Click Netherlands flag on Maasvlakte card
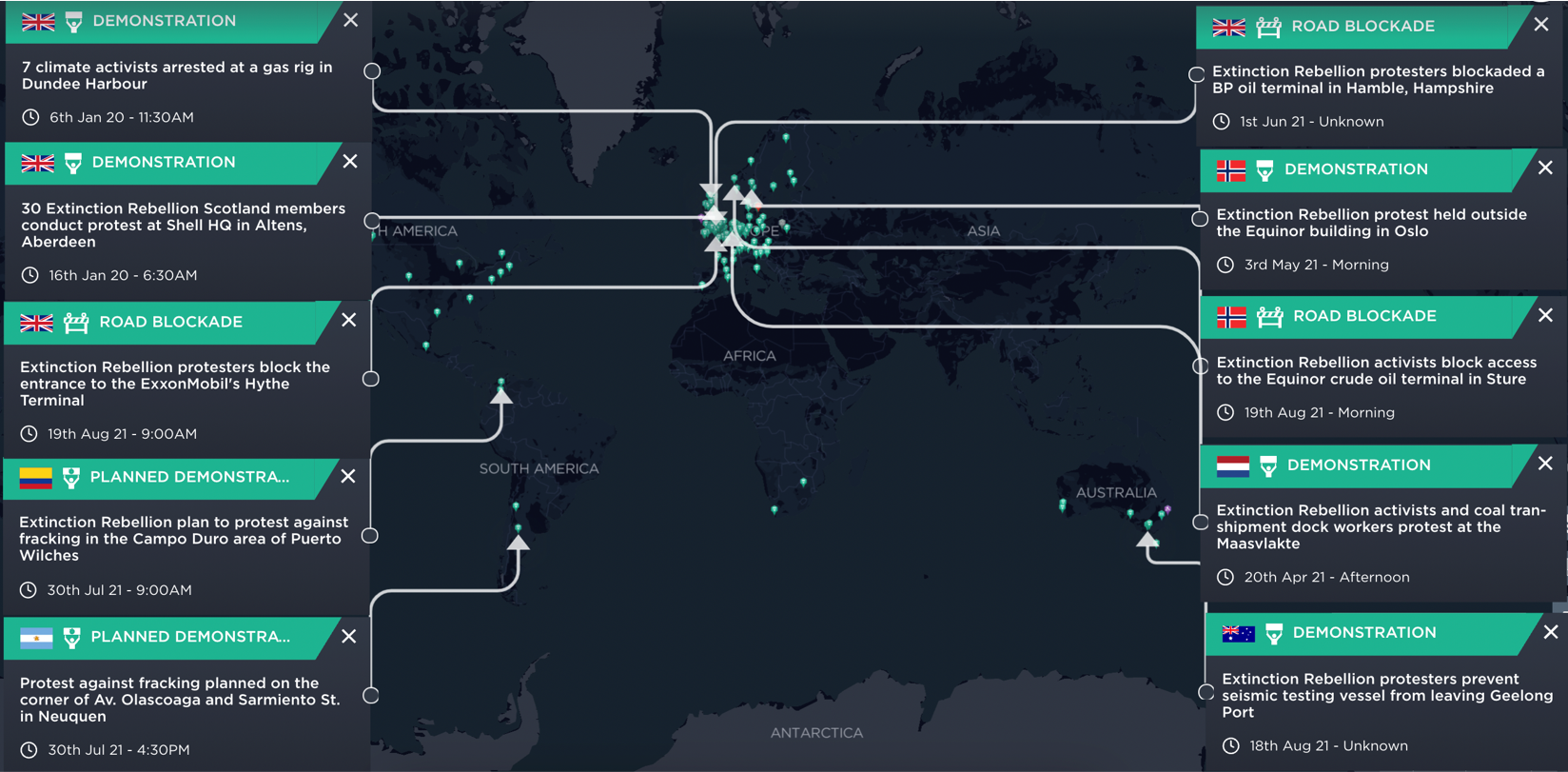Screen dimensions: 1568x772 point(1233,466)
